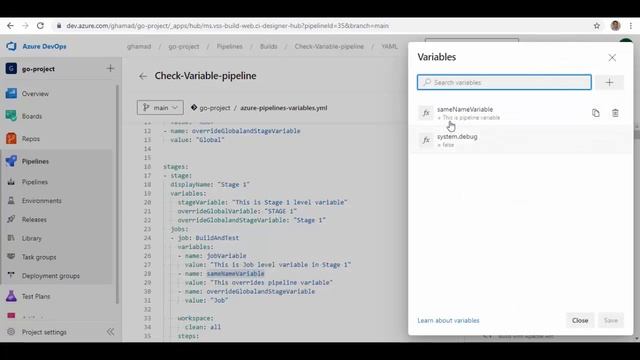Click the fx icon beside system.debug
This screenshot has width=640, height=360.
pos(426,140)
